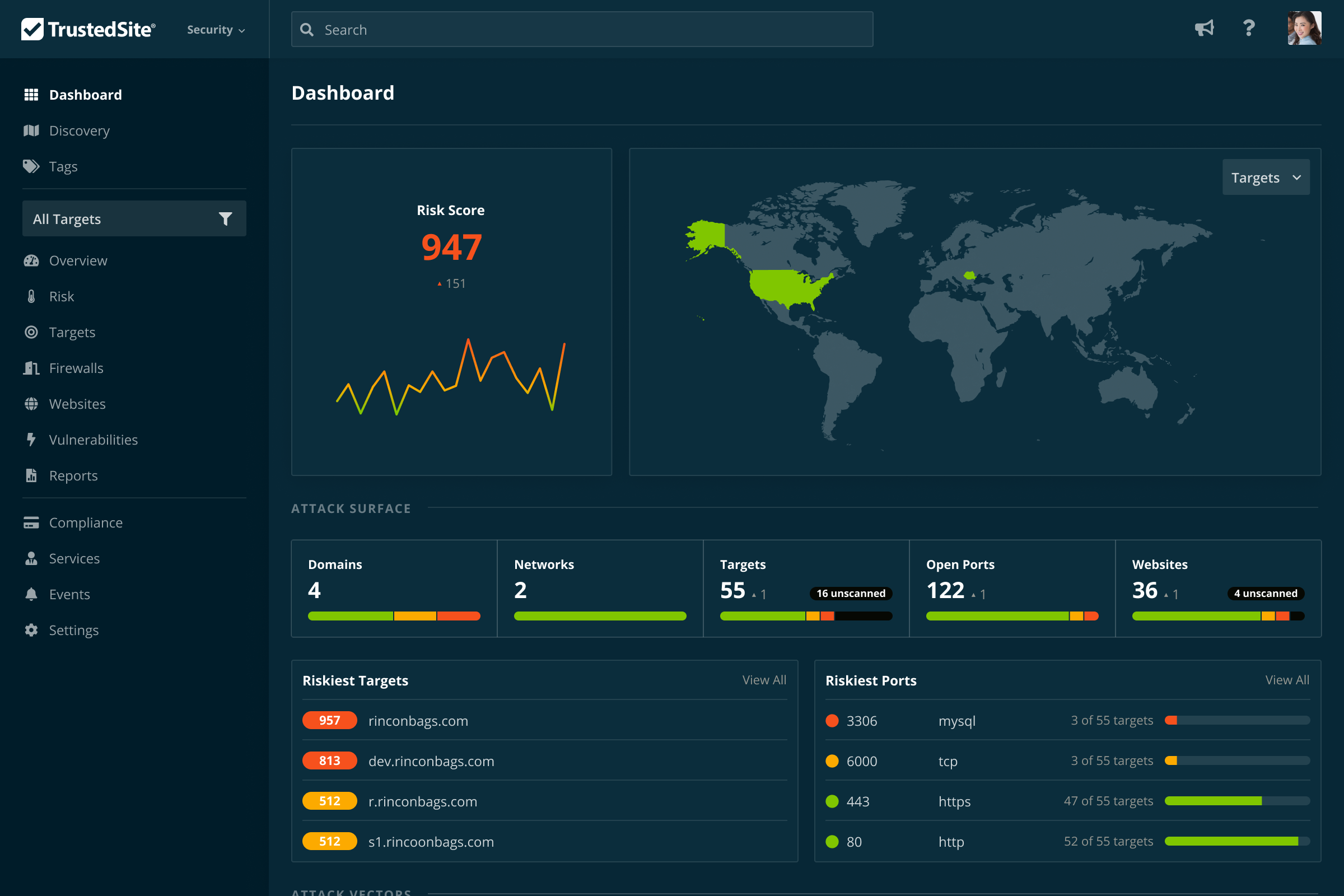This screenshot has height=896, width=1344.
Task: Open the rinconbags.com target row
Action: click(418, 721)
